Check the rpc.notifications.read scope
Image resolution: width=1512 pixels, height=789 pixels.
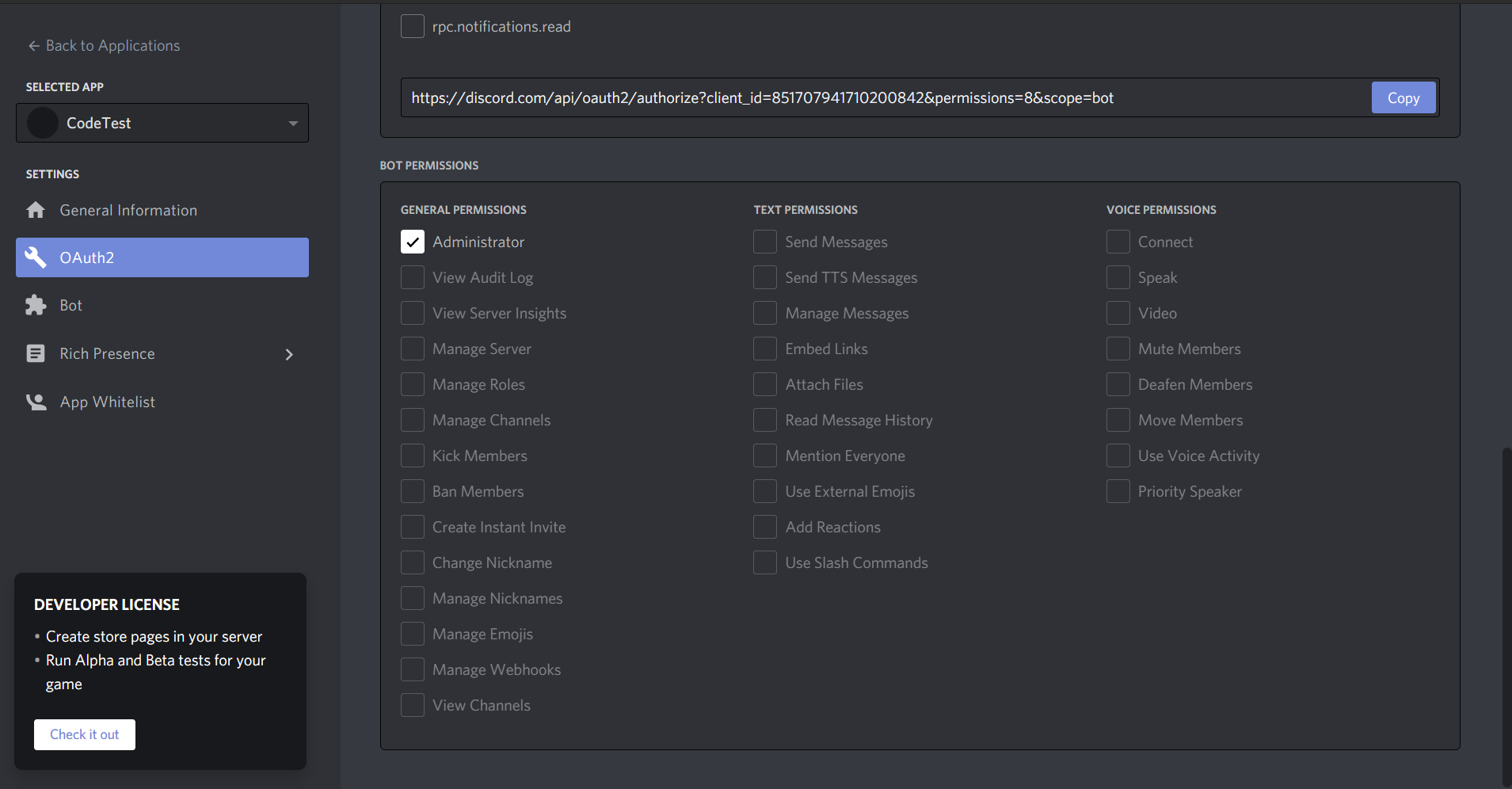[413, 25]
